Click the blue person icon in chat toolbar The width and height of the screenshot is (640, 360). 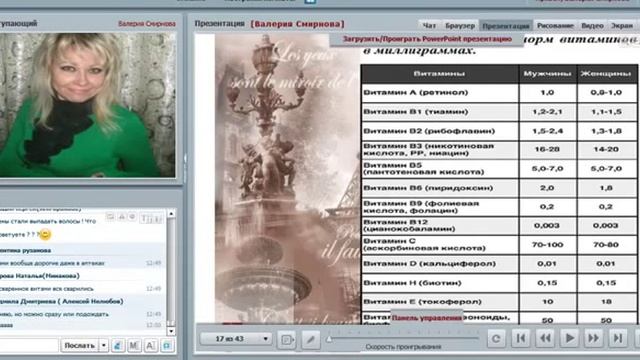pyautogui.click(x=118, y=346)
